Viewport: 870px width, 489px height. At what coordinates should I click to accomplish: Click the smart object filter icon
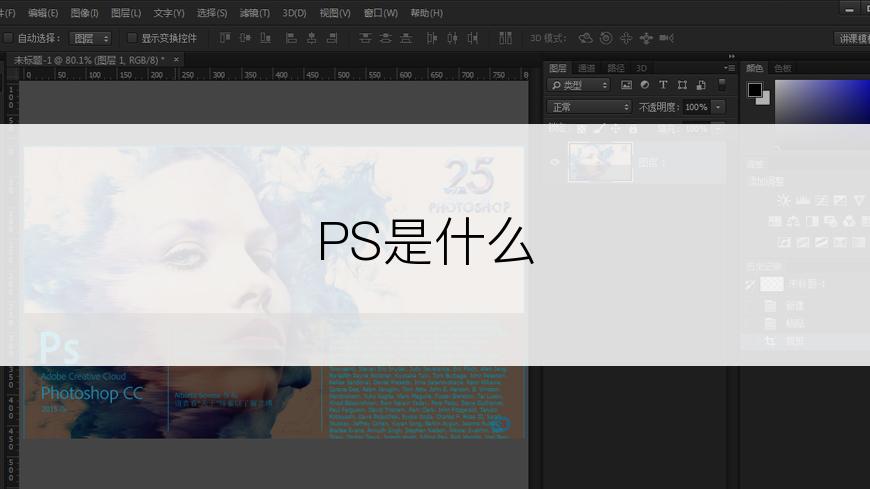click(700, 86)
